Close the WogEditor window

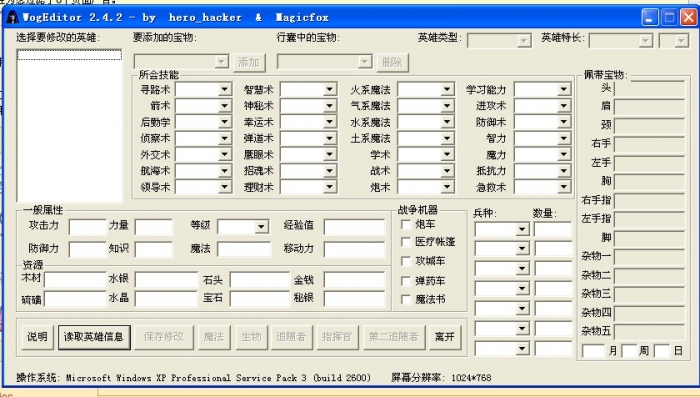click(688, 17)
